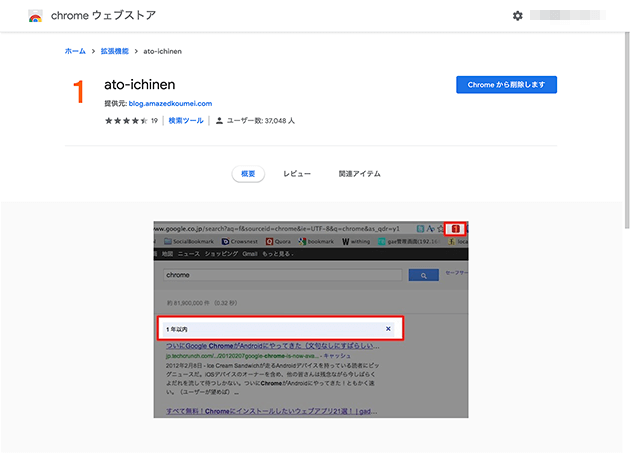The height and width of the screenshot is (460, 630).
Task: Click the rating count 19
Action: (x=154, y=121)
